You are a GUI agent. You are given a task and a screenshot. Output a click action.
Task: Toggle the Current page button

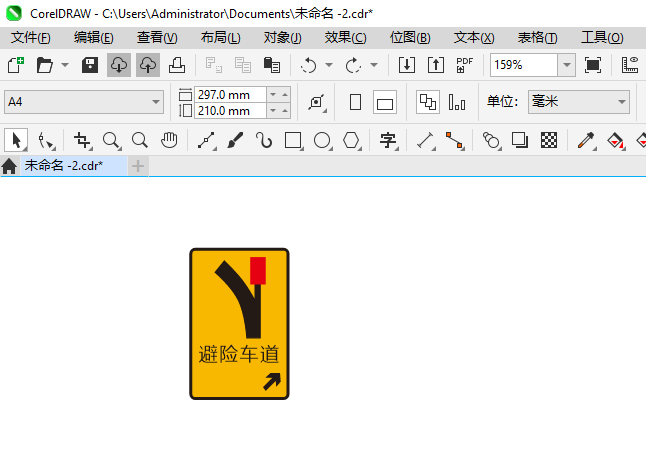(x=457, y=102)
